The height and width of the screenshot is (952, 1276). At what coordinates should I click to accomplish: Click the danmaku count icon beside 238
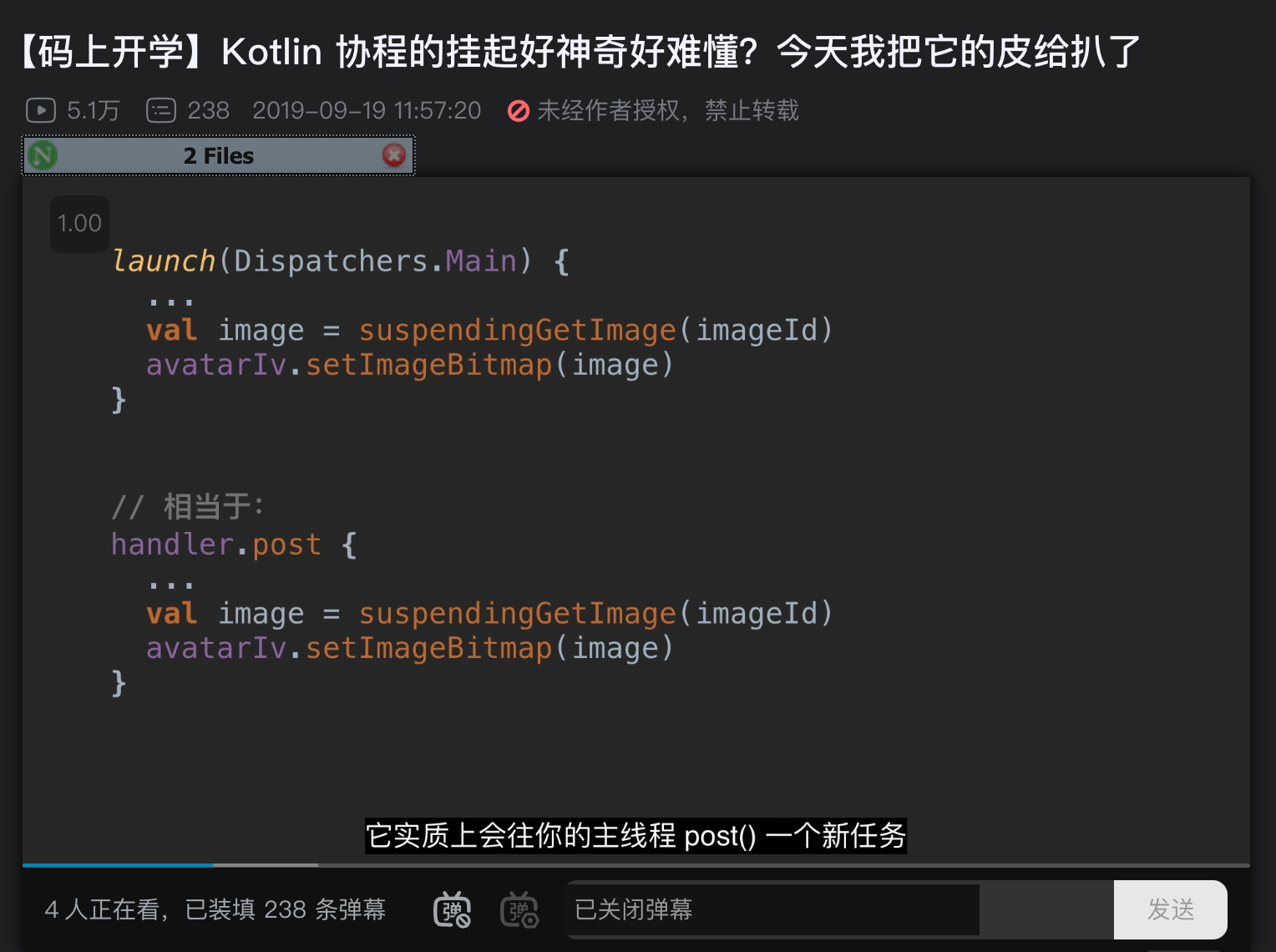pos(162,109)
